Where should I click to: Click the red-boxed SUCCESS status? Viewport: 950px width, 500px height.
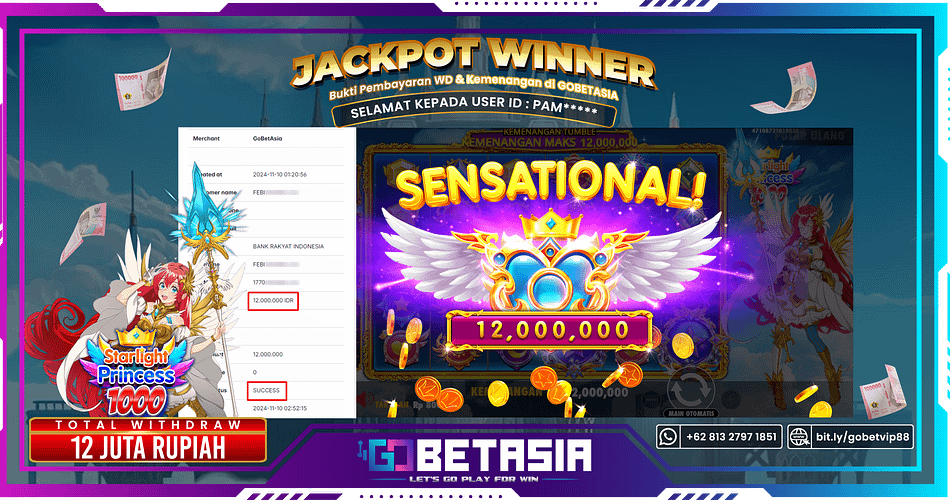coord(267,390)
